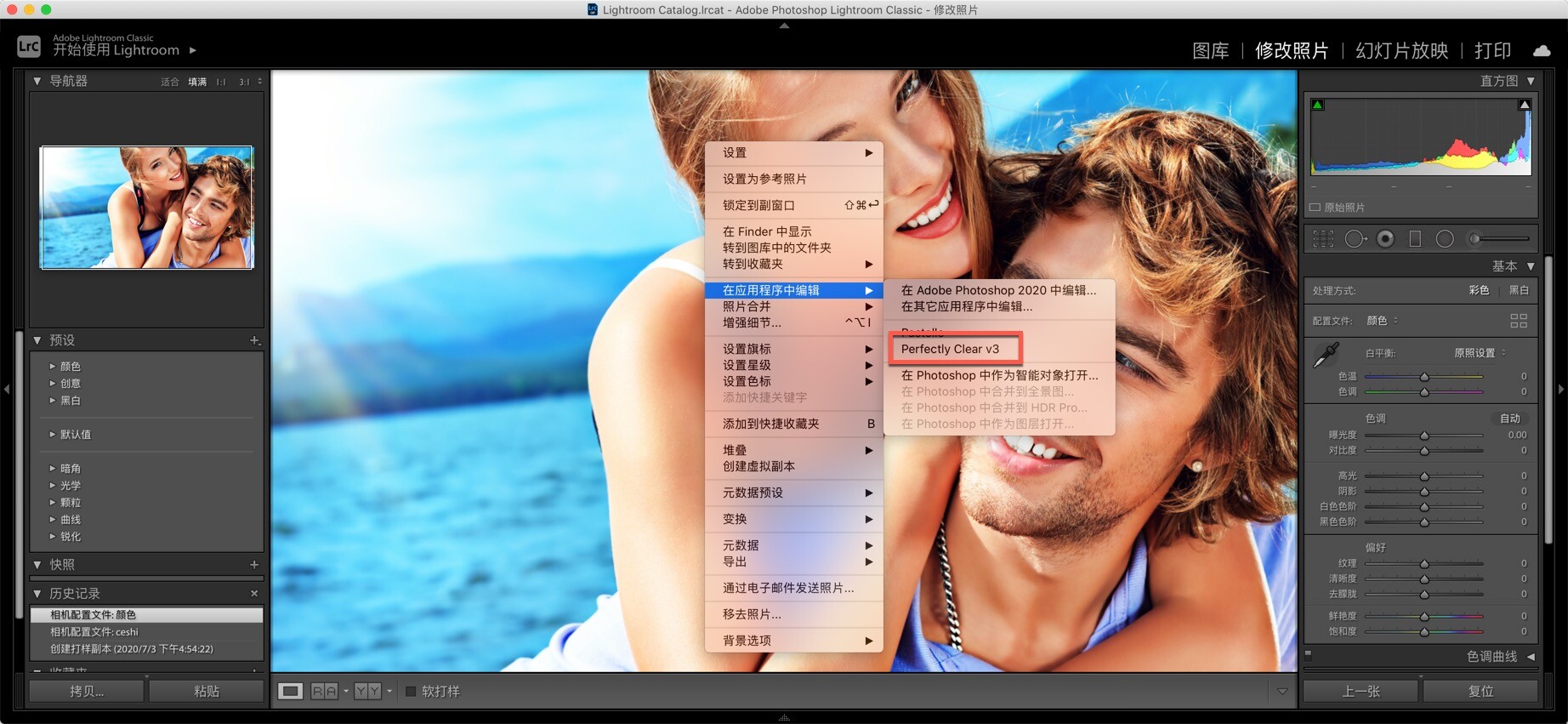This screenshot has width=1568, height=724.
Task: Adjust the 饱和度 saturation slider
Action: pyautogui.click(x=1424, y=632)
